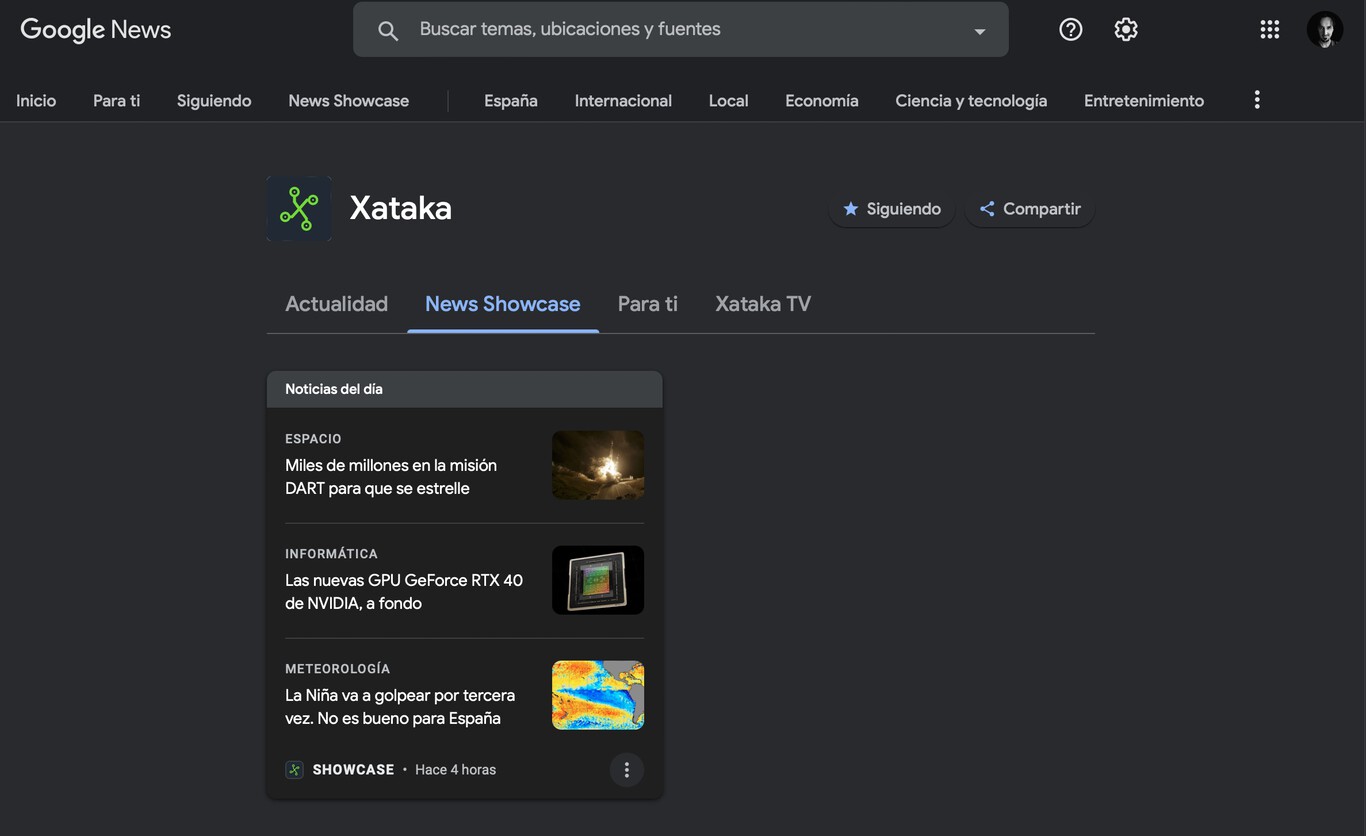Viewport: 1366px width, 836px height.
Task: Click the rocket launch article thumbnail
Action: [x=597, y=464]
